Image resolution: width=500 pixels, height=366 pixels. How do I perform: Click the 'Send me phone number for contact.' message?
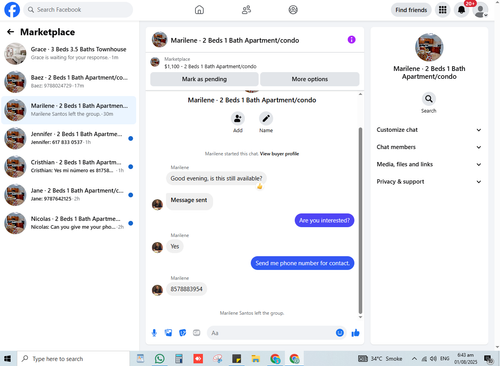coord(302,263)
